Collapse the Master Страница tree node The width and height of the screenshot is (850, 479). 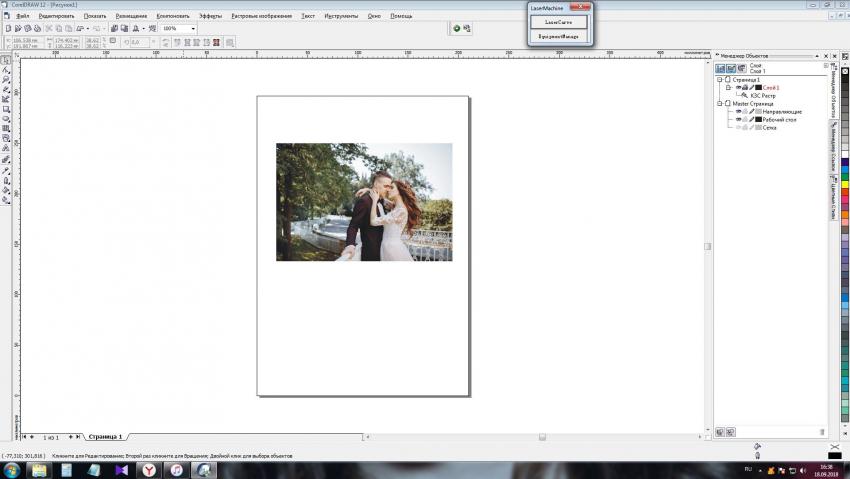coord(719,103)
